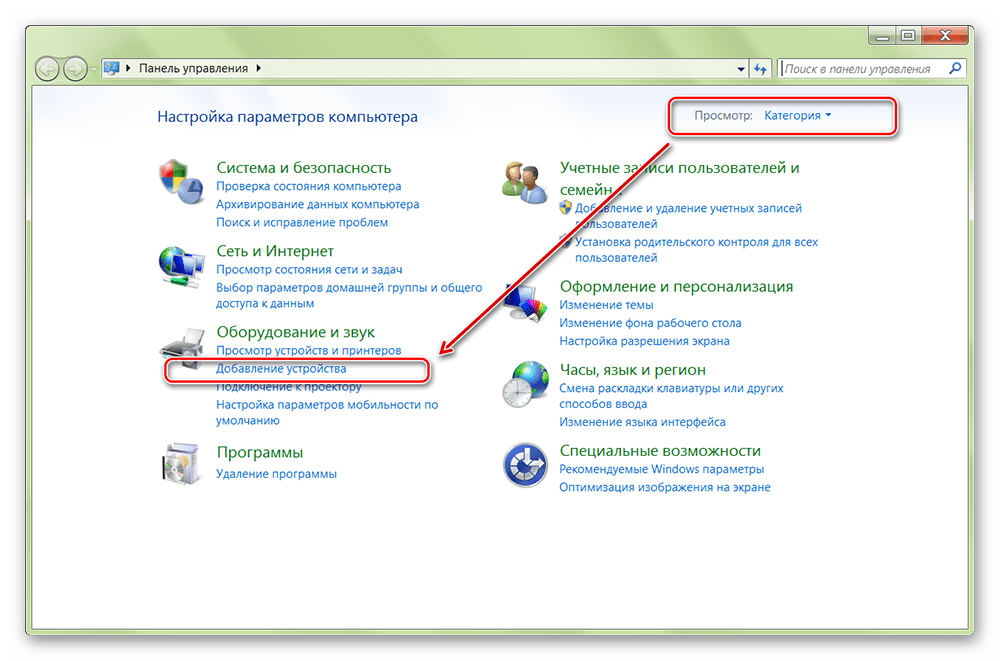
Task: Go back with the Back arrow button
Action: click(48, 69)
